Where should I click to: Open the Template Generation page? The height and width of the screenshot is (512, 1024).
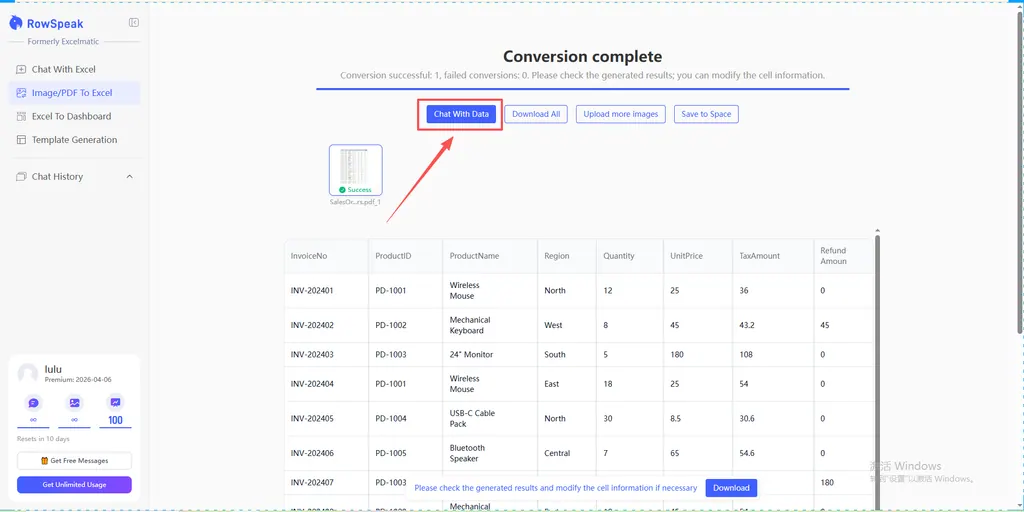(74, 140)
